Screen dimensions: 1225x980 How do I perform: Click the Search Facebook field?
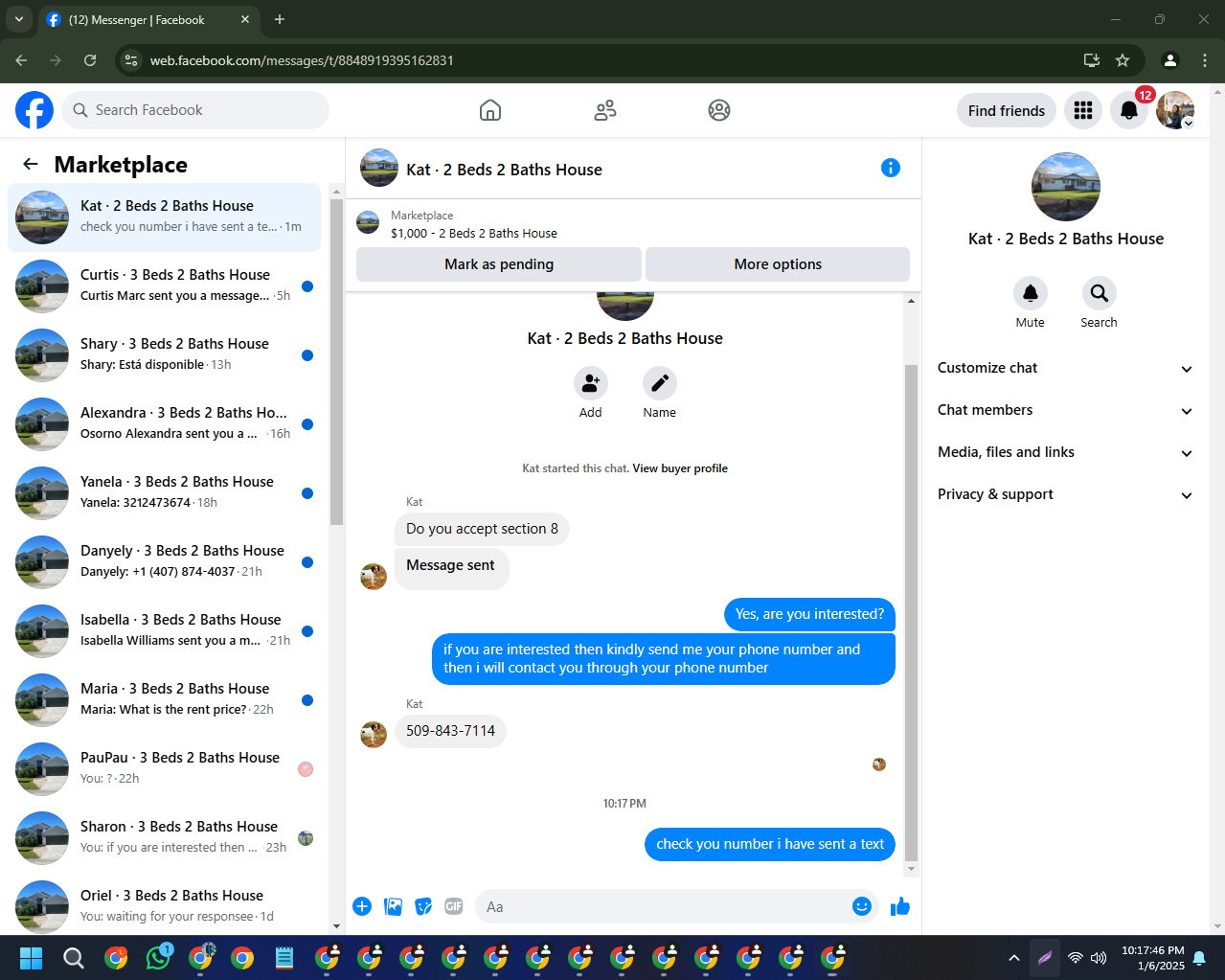click(195, 110)
